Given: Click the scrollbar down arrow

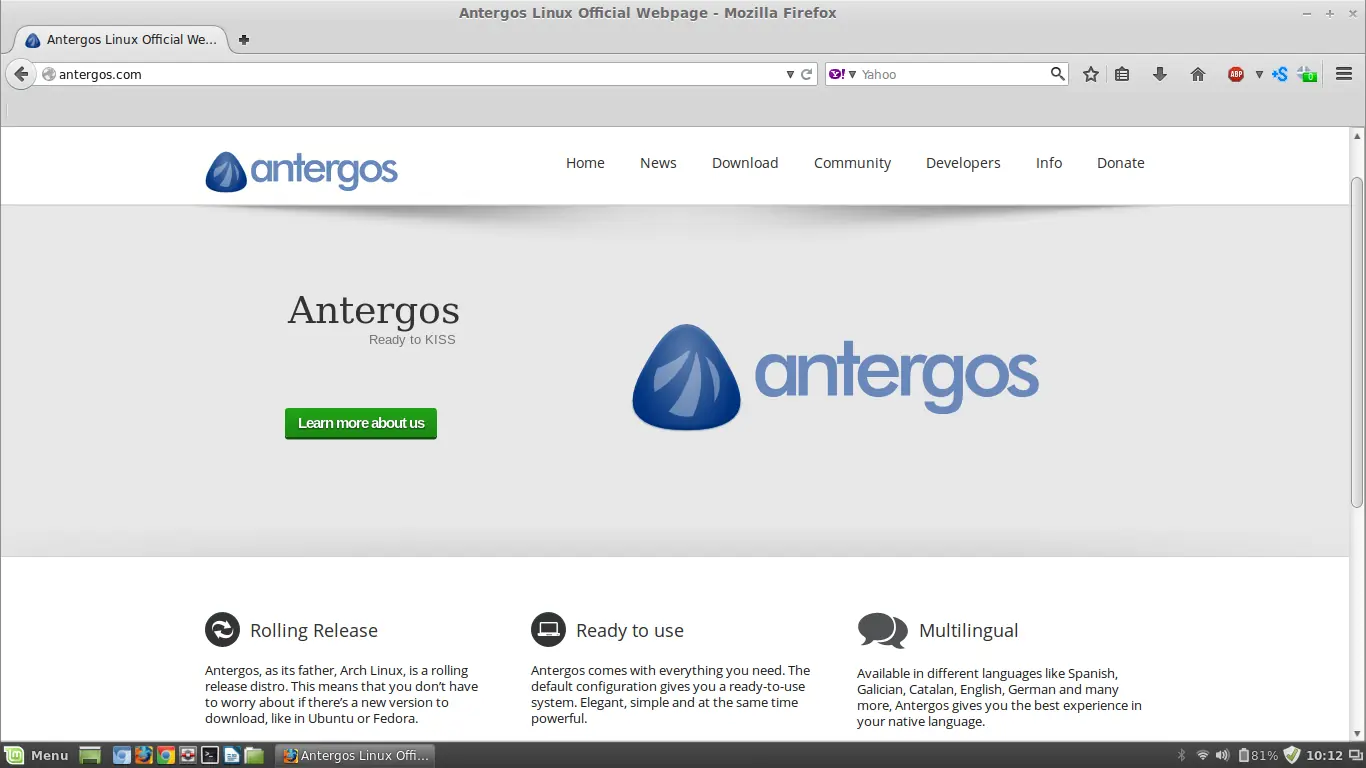Looking at the screenshot, I should (x=1357, y=733).
